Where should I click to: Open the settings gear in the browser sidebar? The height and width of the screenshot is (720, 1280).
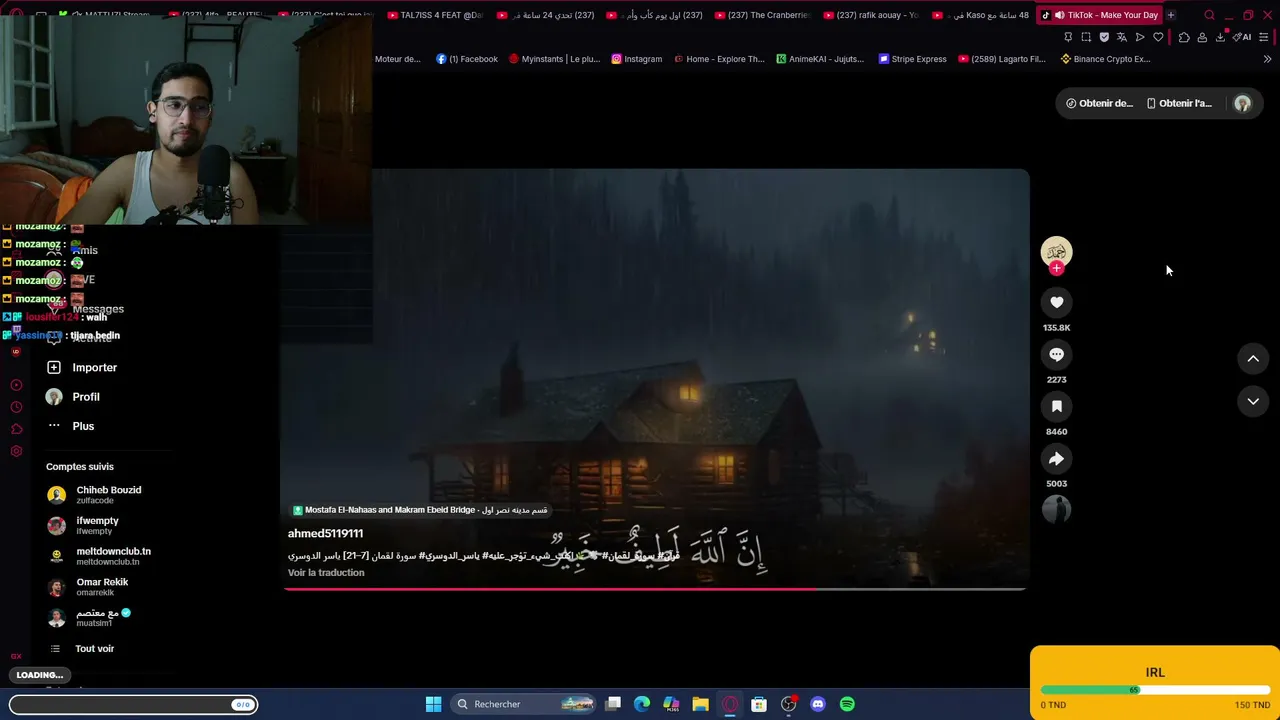click(16, 451)
